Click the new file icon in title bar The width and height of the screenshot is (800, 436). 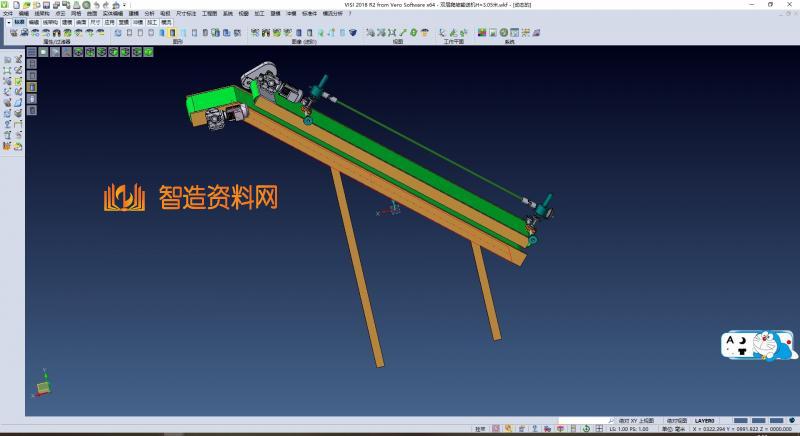pos(16,4)
